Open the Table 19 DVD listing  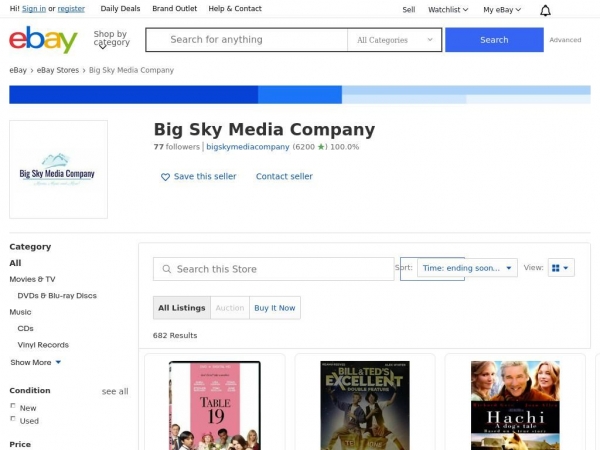pos(215,405)
